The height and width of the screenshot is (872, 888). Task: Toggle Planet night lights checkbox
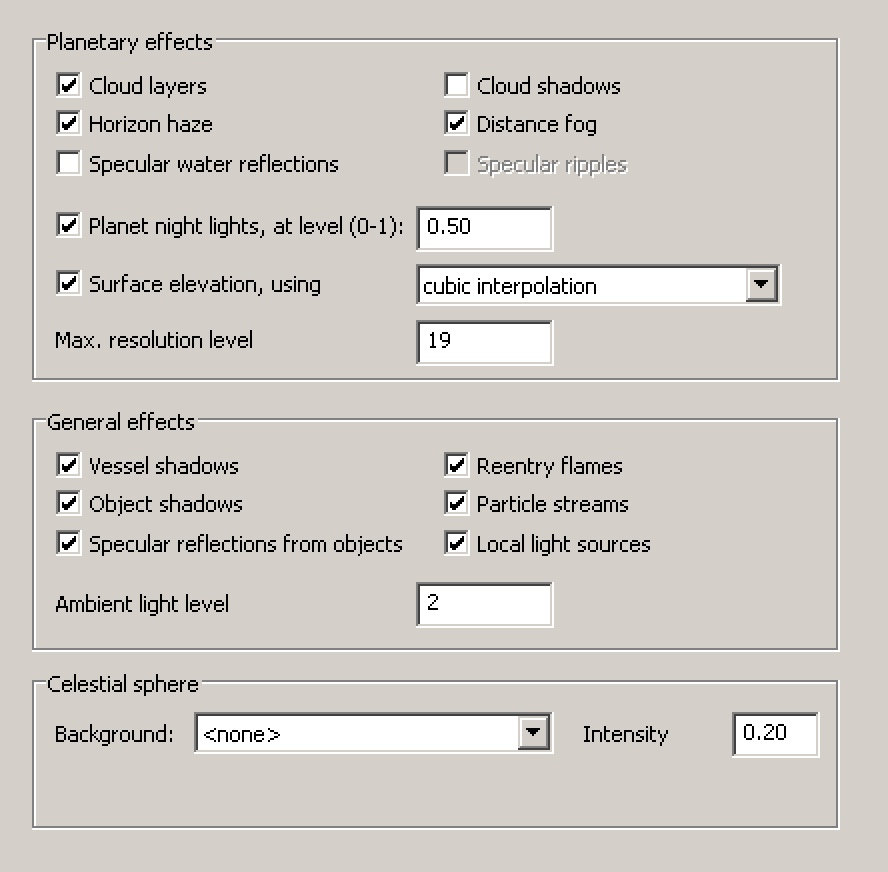click(x=69, y=225)
